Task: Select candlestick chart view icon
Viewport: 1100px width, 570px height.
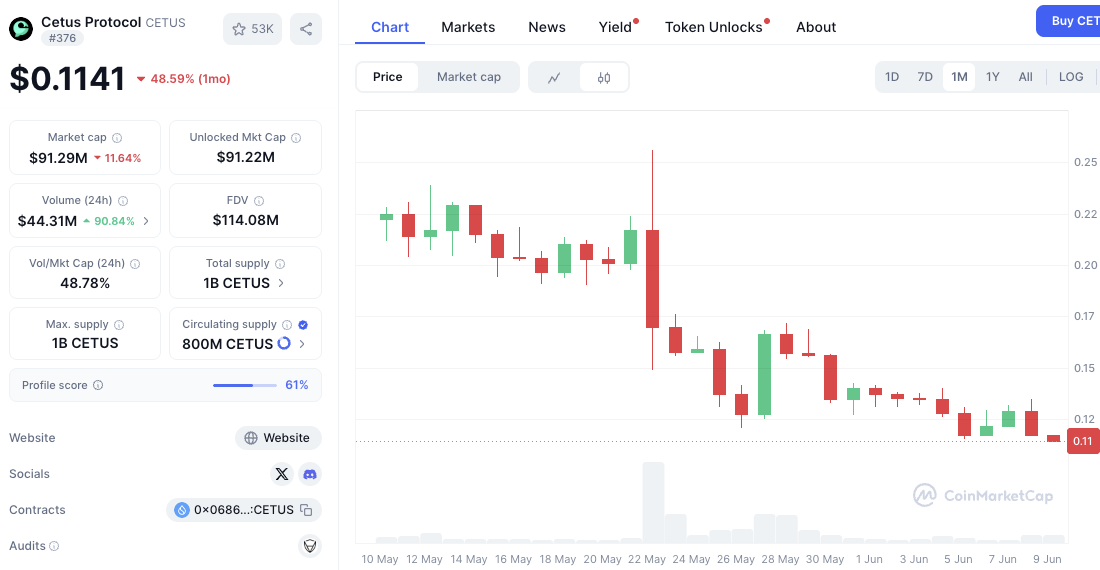Action: click(604, 77)
